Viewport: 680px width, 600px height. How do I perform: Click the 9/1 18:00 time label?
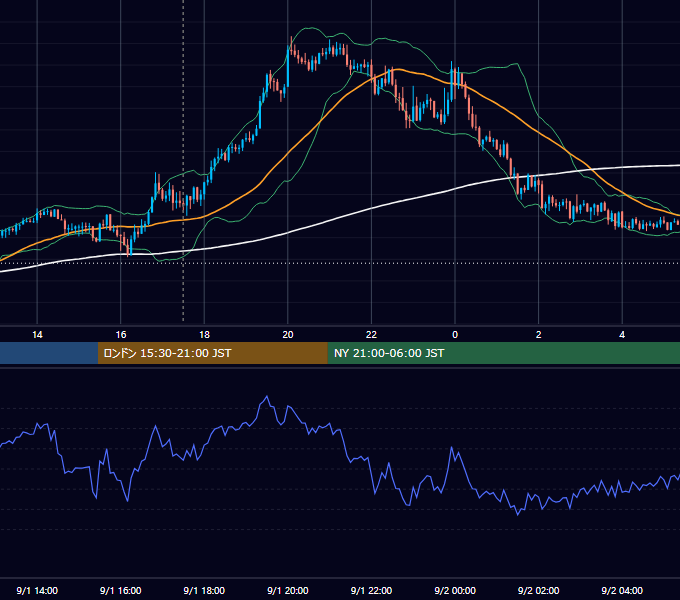click(x=204, y=590)
